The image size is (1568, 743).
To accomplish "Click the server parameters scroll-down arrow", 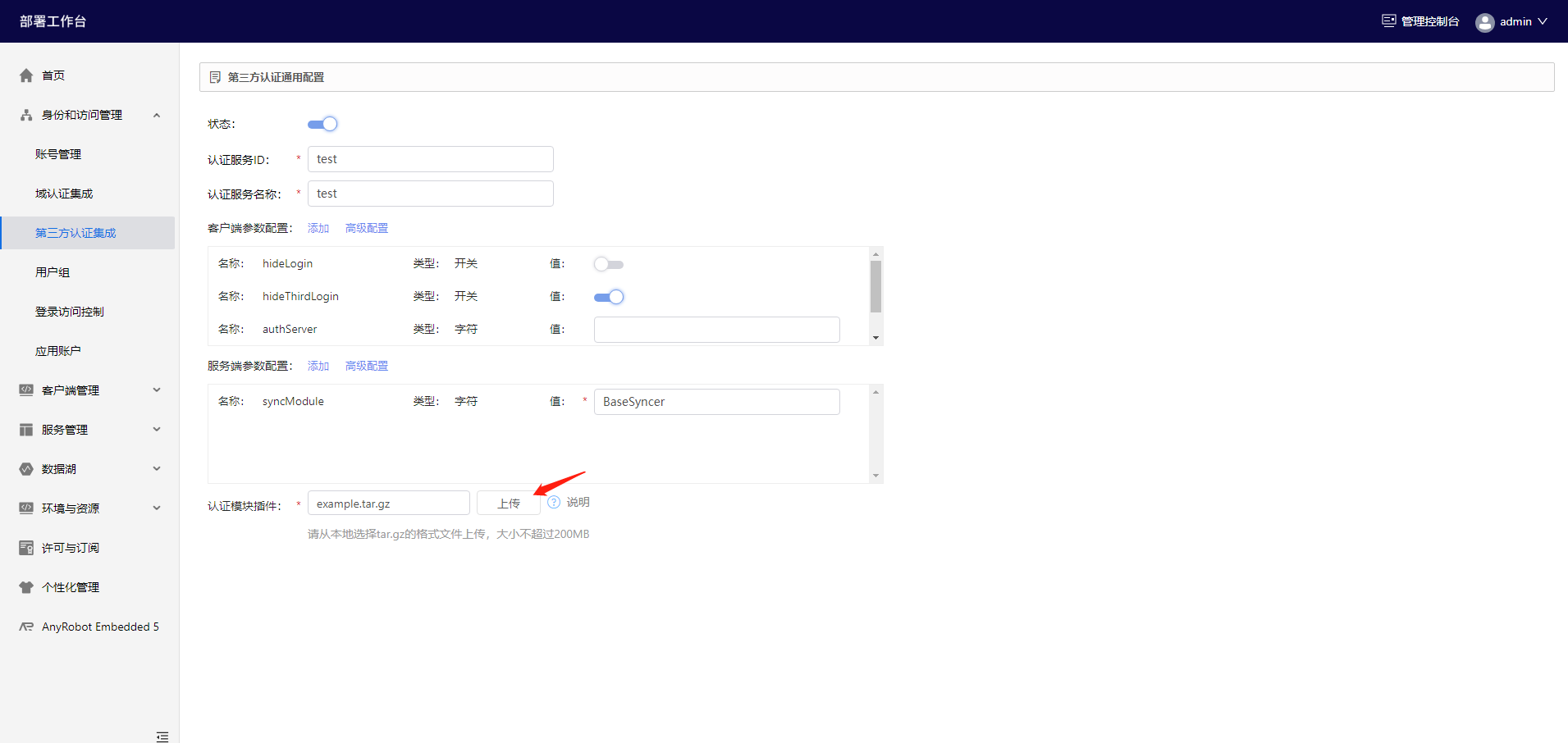I will tap(875, 476).
